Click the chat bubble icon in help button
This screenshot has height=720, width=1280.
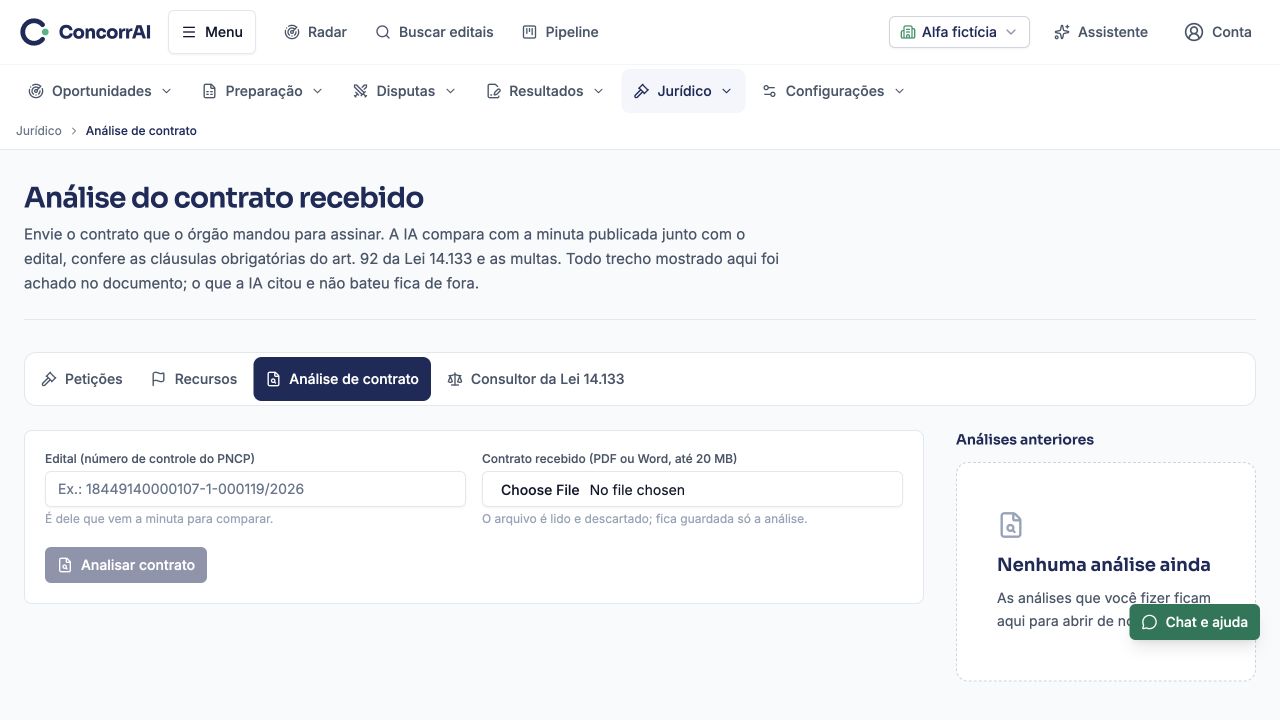[x=1150, y=622]
